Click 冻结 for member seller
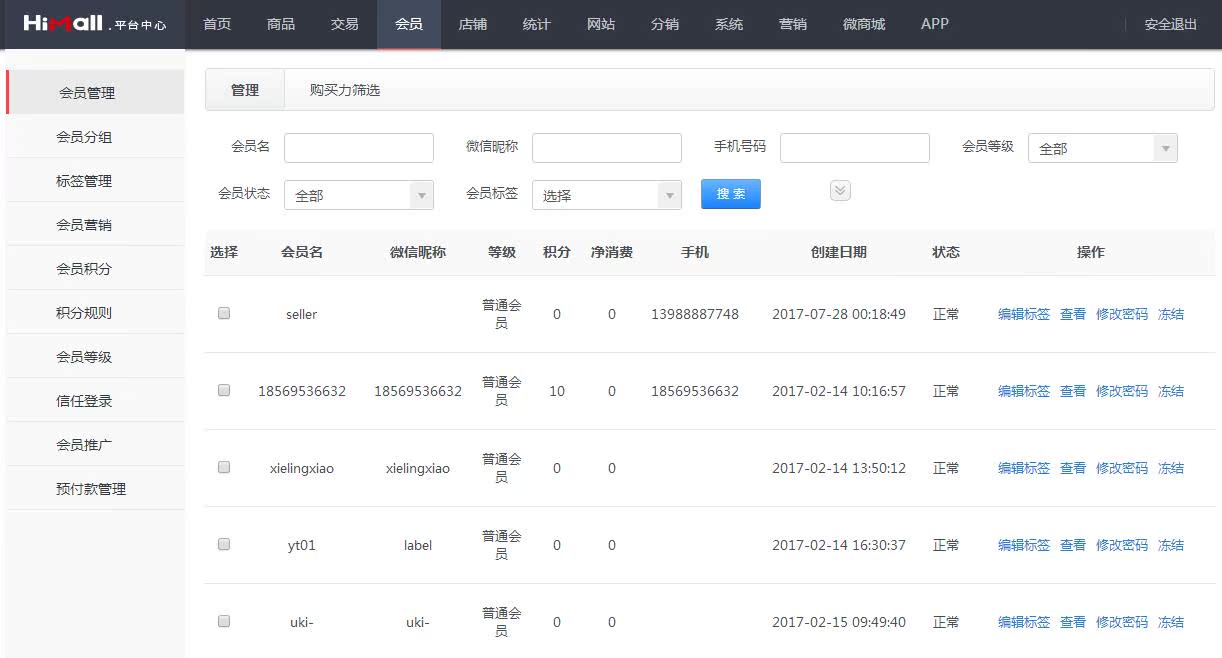This screenshot has width=1222, height=658. 1171,314
